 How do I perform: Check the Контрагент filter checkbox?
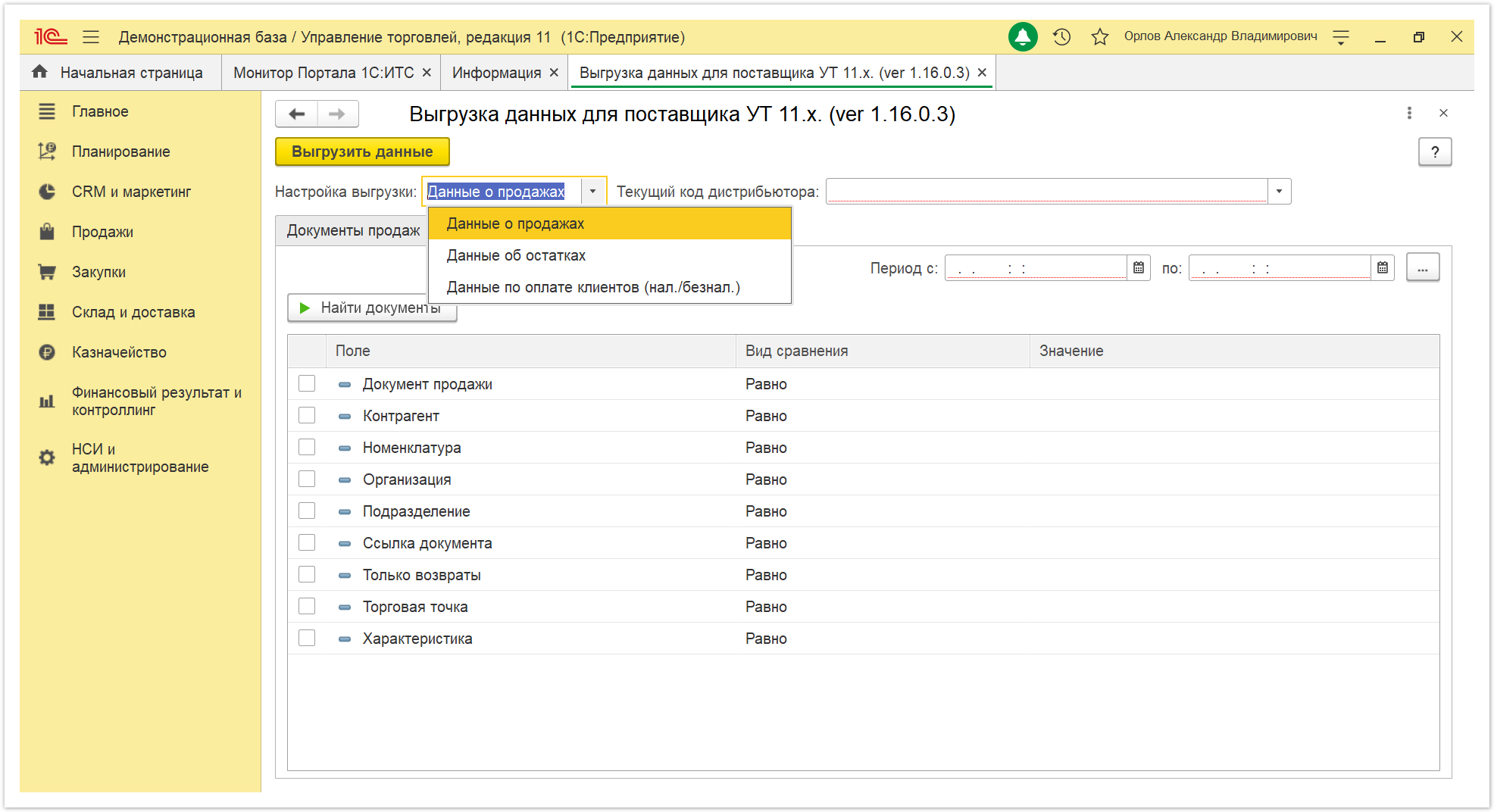[307, 415]
